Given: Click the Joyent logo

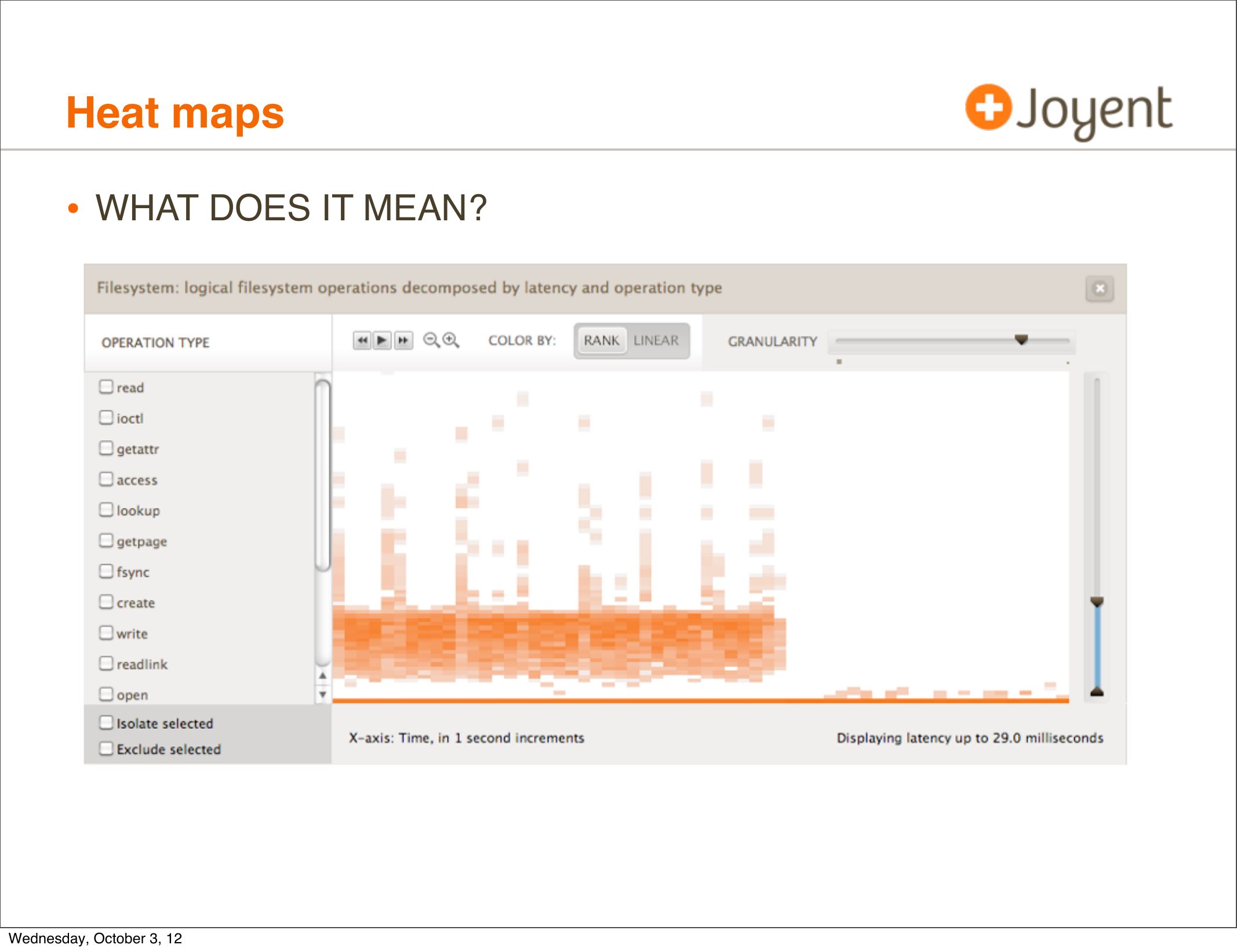Looking at the screenshot, I should 1068,111.
